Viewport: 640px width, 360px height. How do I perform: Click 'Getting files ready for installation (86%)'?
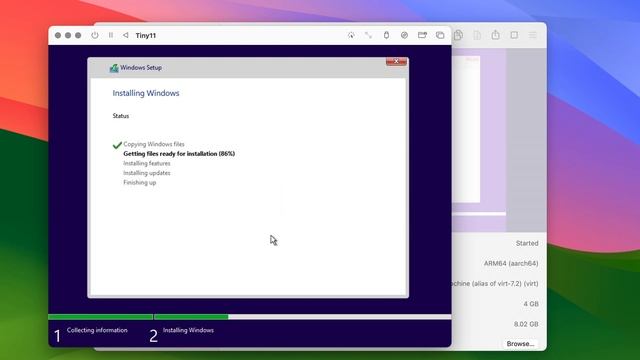click(x=179, y=154)
